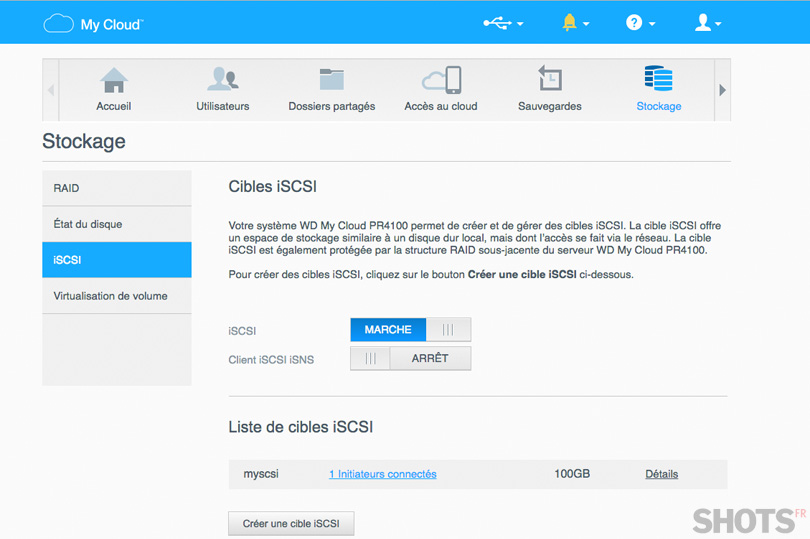Viewport: 810px width, 539px height.
Task: Click the Utilisateurs label in the navigation
Action: click(223, 106)
